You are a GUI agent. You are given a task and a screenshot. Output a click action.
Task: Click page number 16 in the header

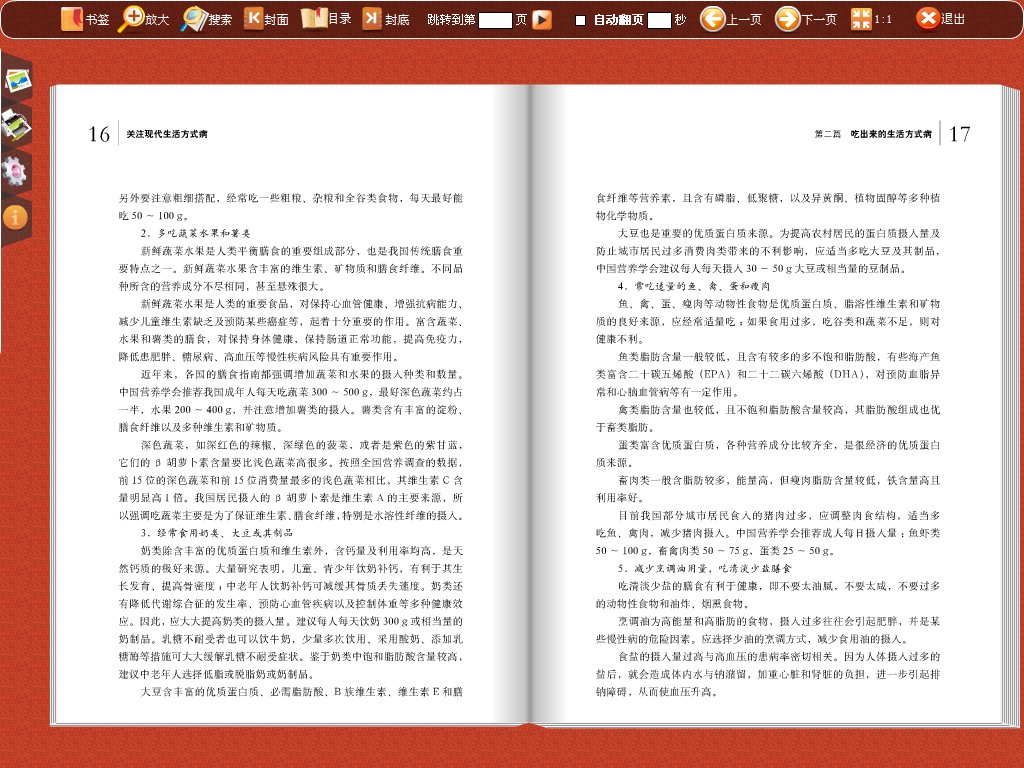tap(99, 135)
